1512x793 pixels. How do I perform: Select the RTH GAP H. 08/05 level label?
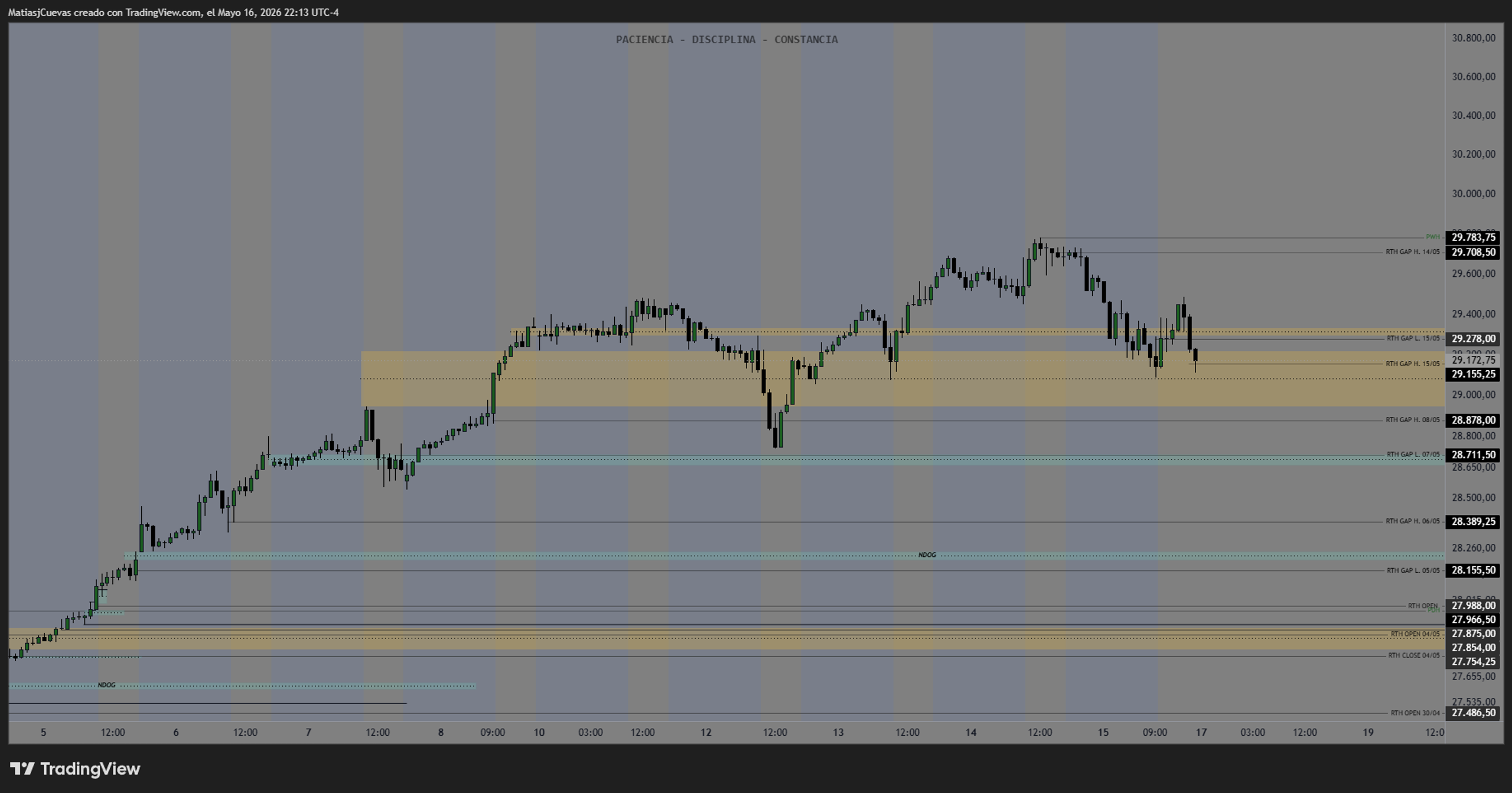coord(1412,420)
